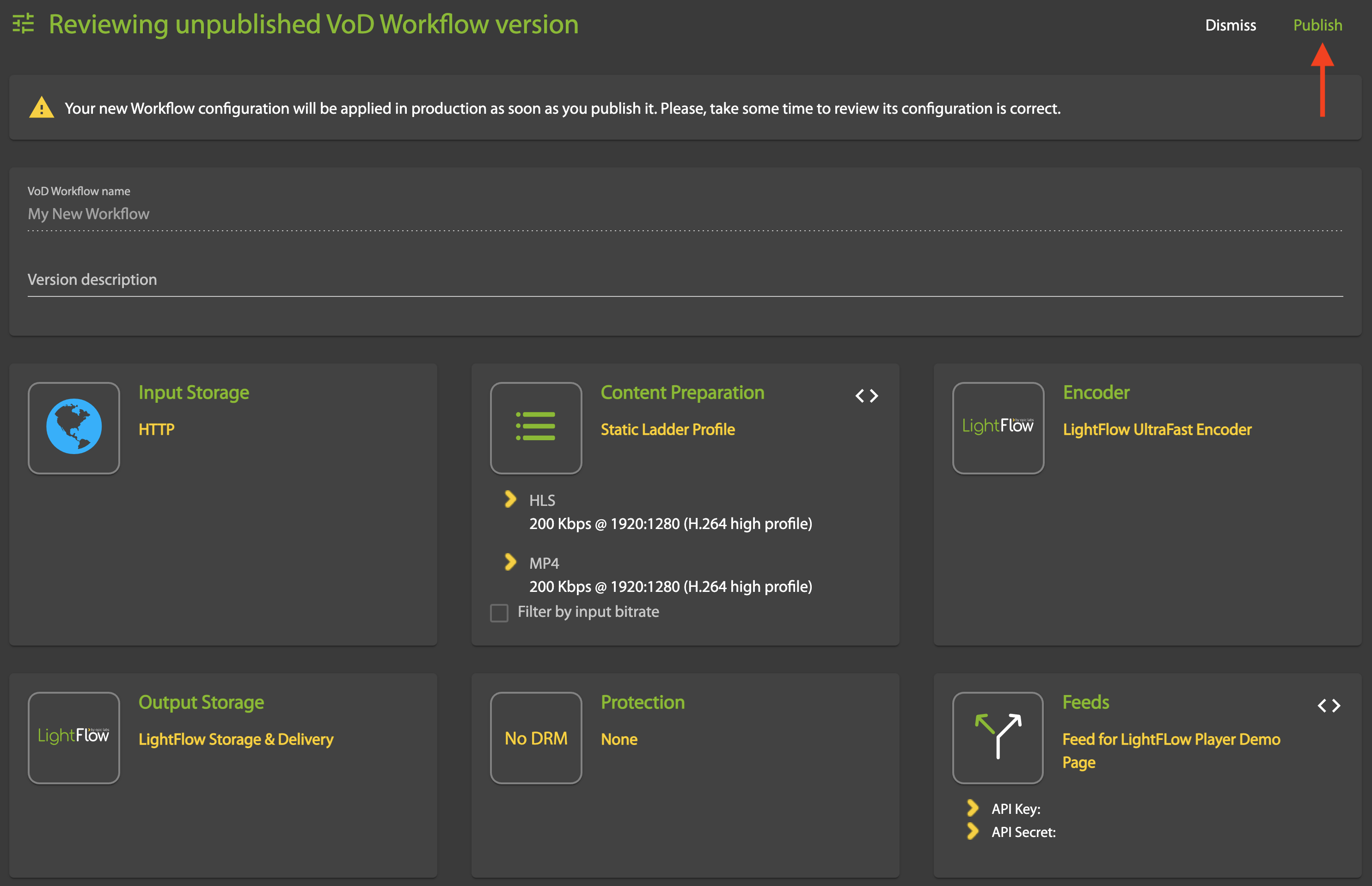Image resolution: width=1372 pixels, height=886 pixels.
Task: Click the Content Preparation list icon
Action: click(x=535, y=427)
